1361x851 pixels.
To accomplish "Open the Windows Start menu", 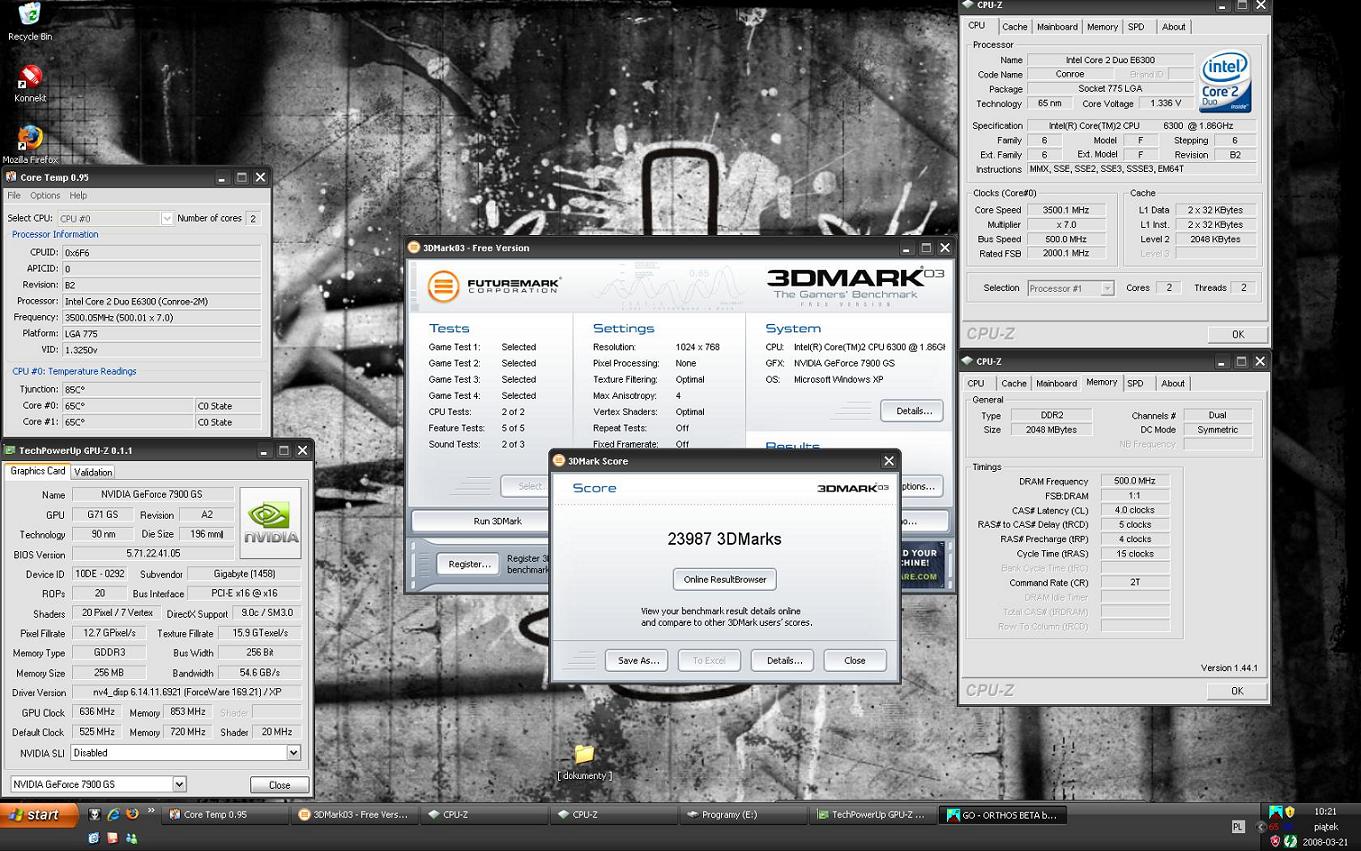I will tap(39, 814).
